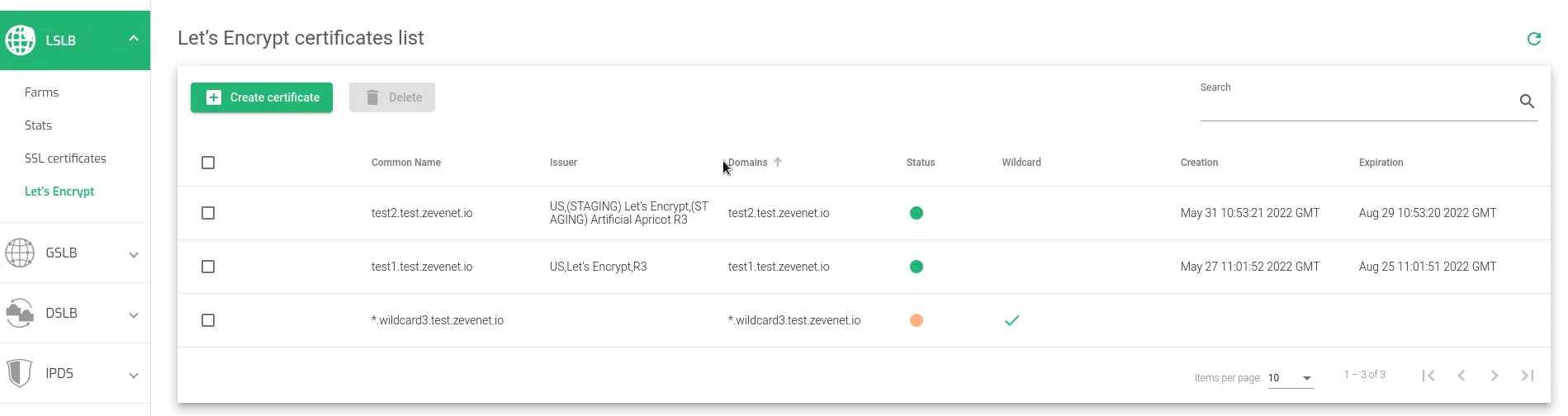Viewport: 1568px width, 416px height.
Task: Go to first page icon
Action: [x=1428, y=376]
